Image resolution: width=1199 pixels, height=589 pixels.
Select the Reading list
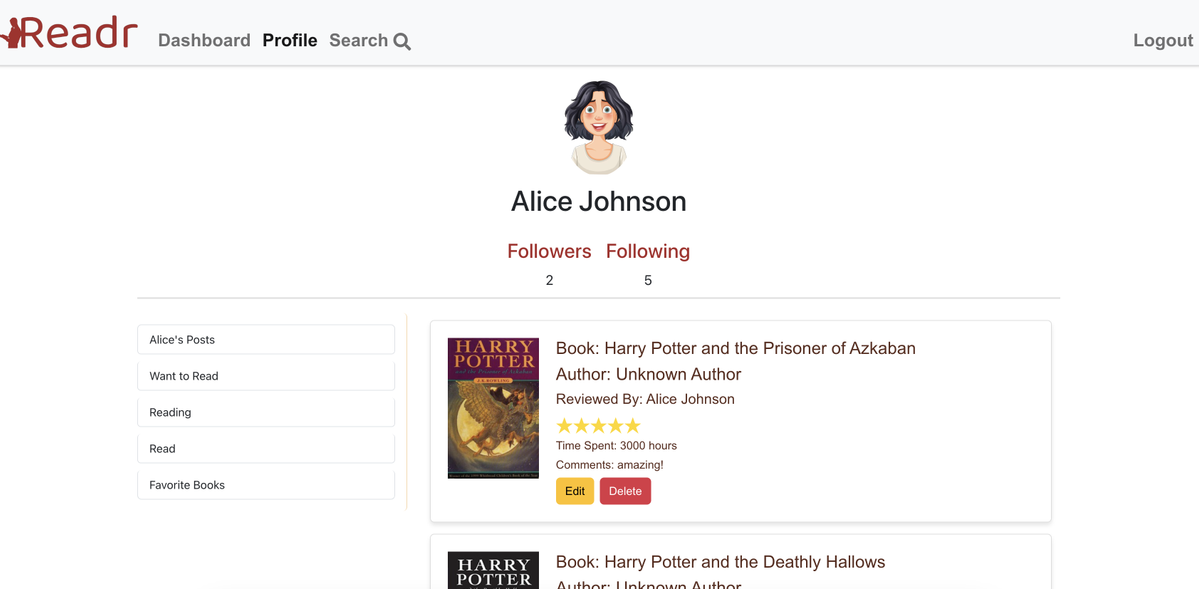pos(266,412)
